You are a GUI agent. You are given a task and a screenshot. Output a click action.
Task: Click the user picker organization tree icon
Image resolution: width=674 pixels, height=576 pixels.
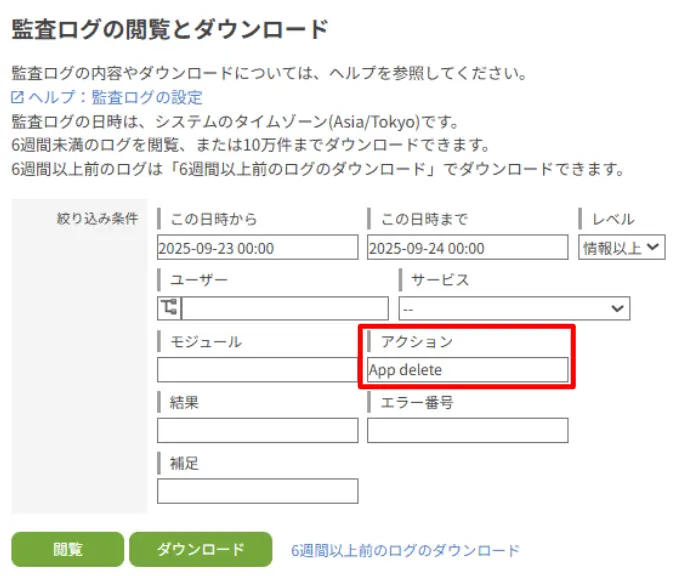169,308
